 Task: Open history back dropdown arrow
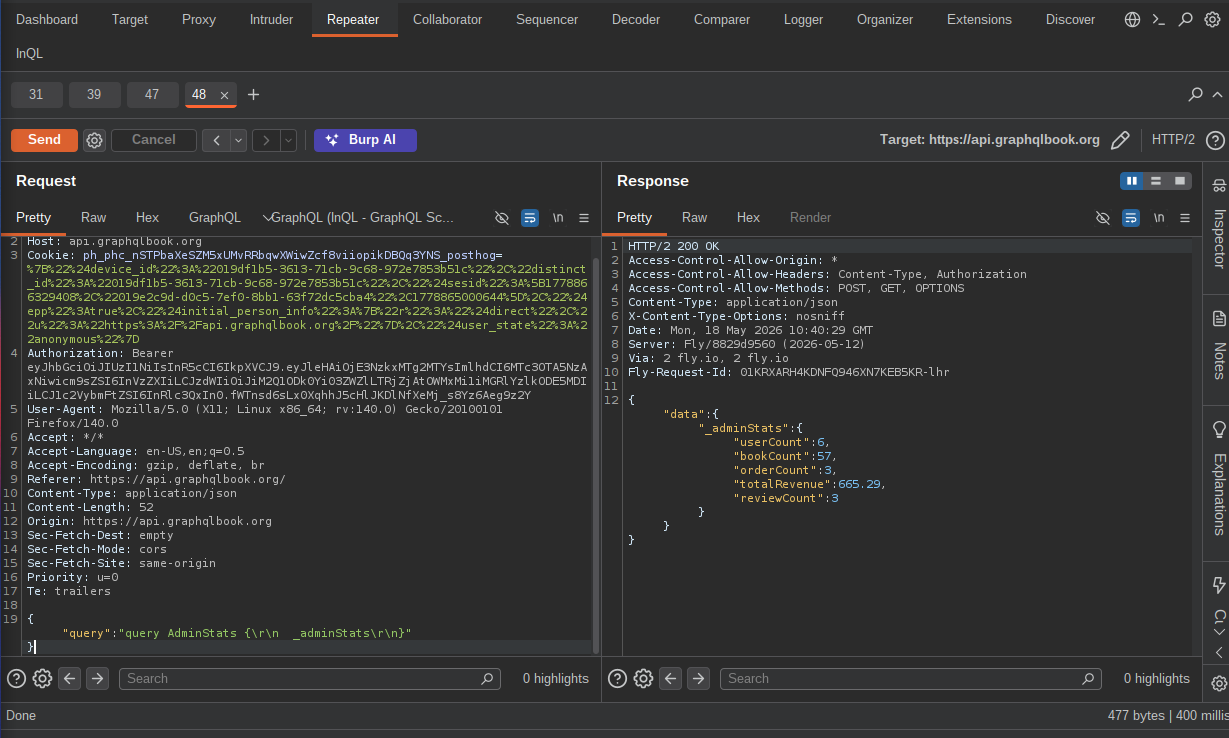click(239, 140)
